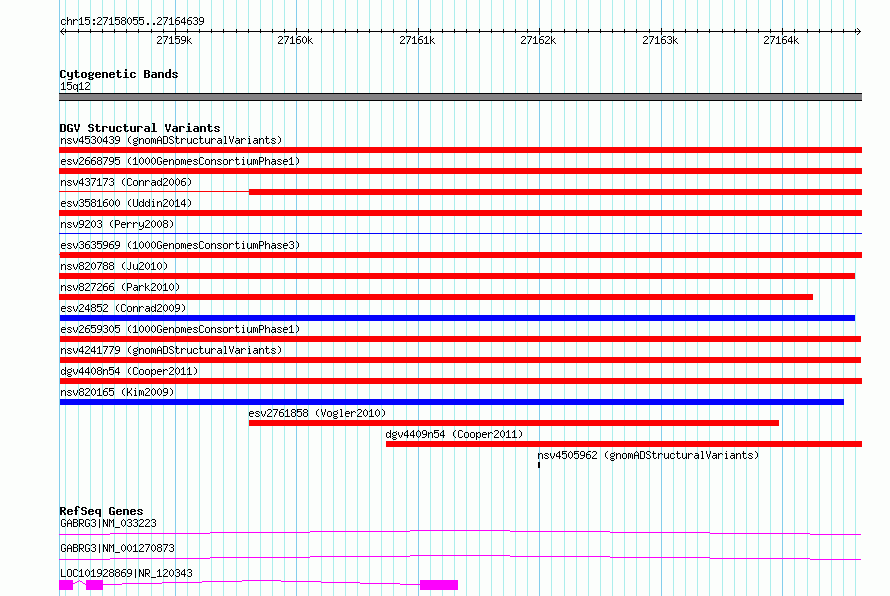Select the red bar for esv2761858
The image size is (890, 596).
coord(514,423)
